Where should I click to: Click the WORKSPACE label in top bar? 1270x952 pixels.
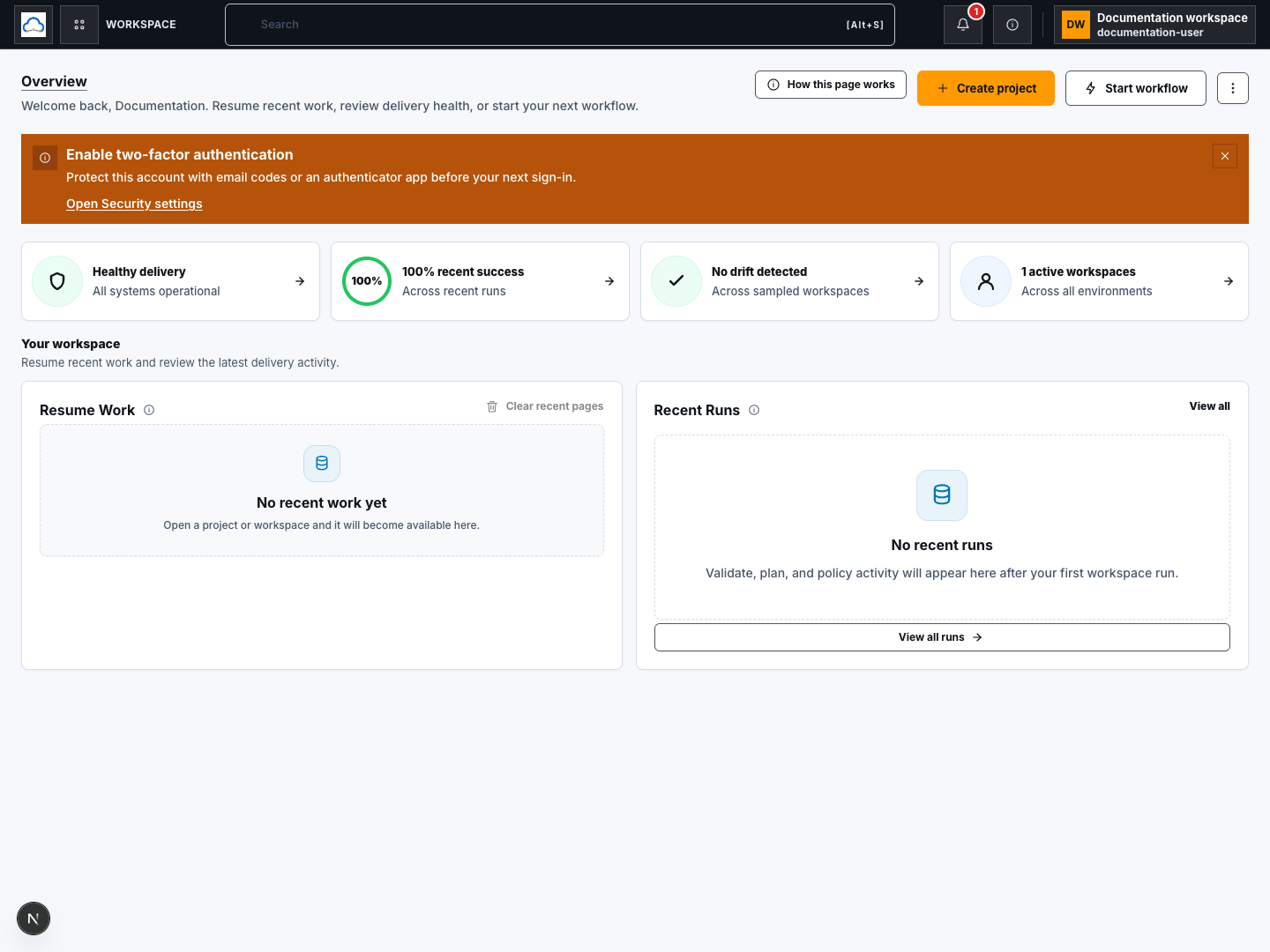141,25
